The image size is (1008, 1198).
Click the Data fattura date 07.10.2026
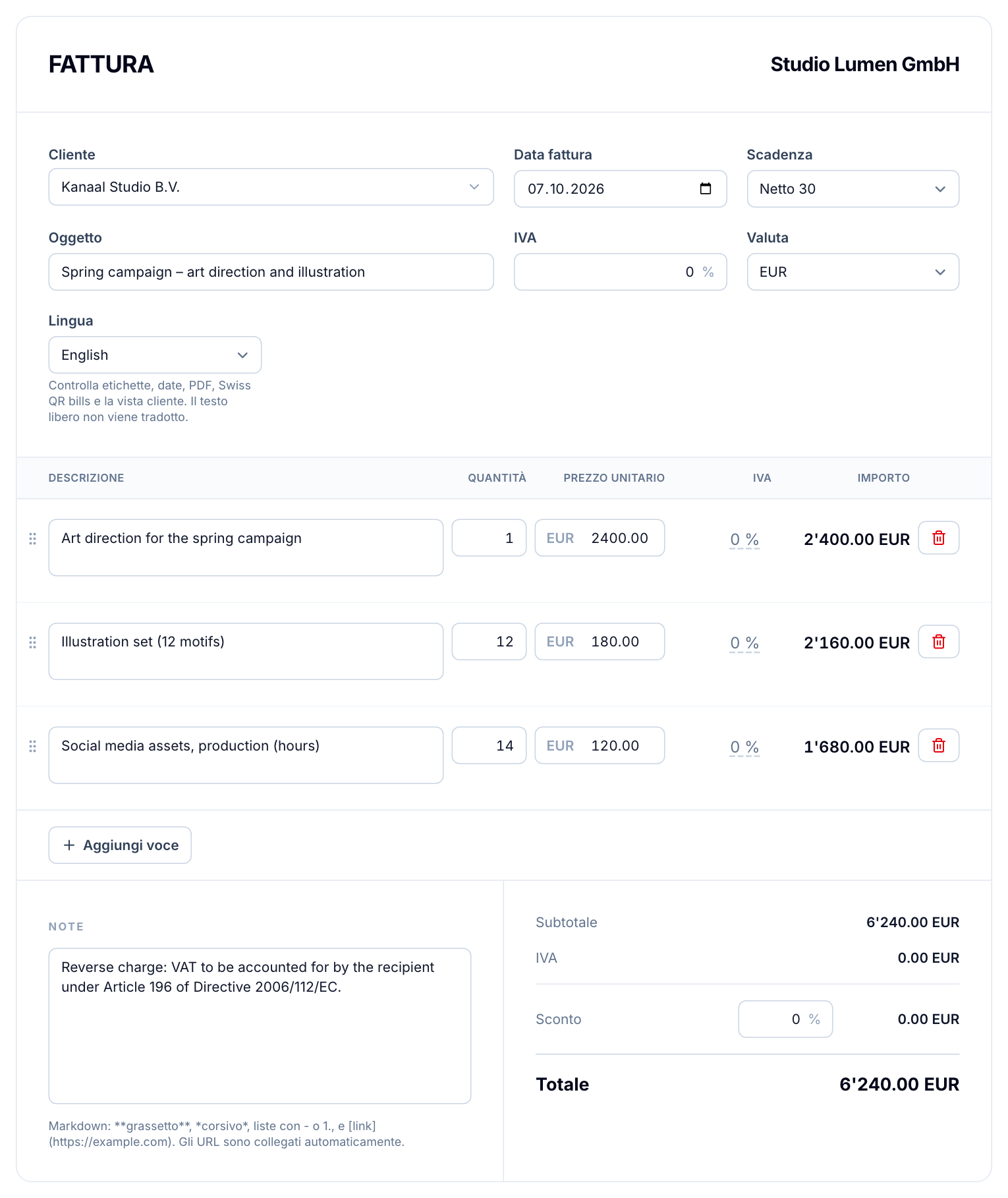pos(566,189)
